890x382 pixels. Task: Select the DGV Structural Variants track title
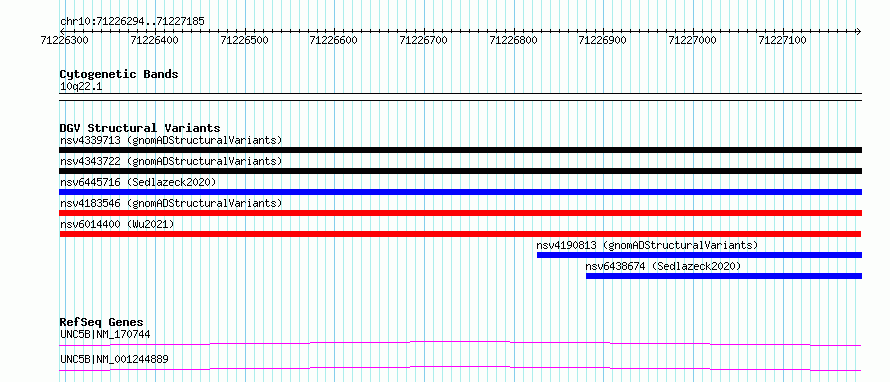click(140, 128)
